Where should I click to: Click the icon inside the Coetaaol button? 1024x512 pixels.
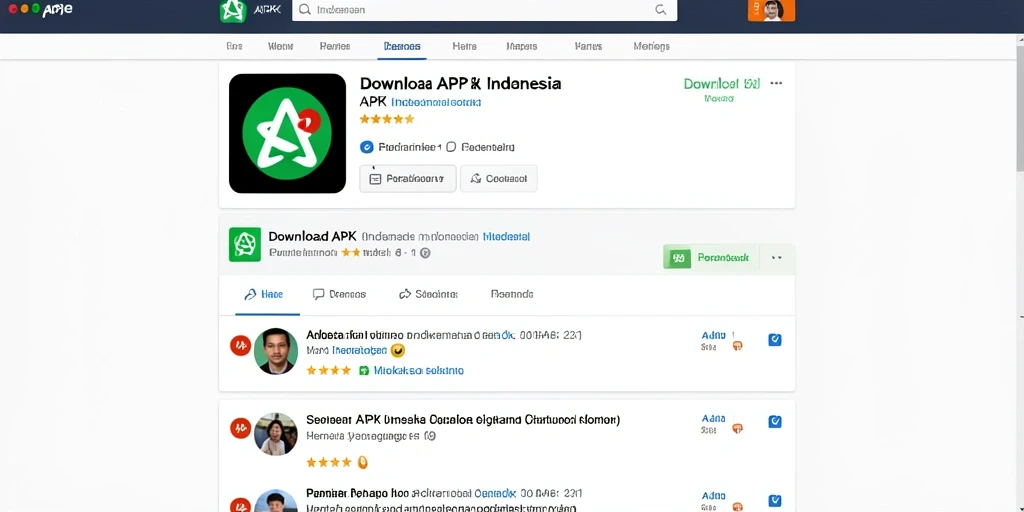(x=476, y=178)
